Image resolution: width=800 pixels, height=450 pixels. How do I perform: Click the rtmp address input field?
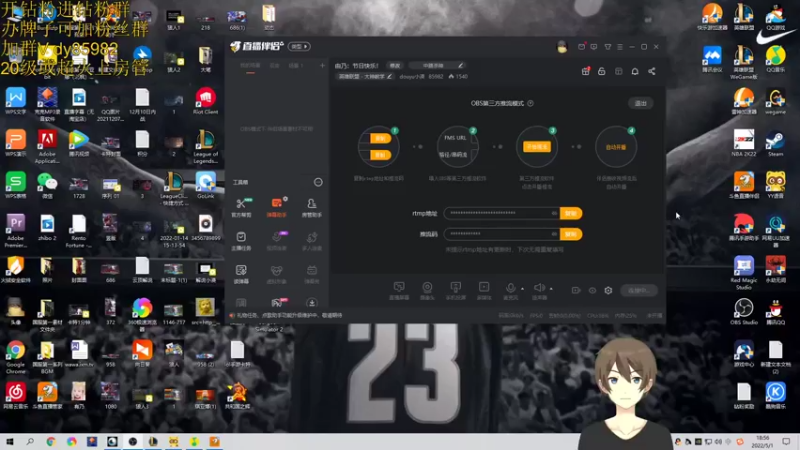[502, 213]
